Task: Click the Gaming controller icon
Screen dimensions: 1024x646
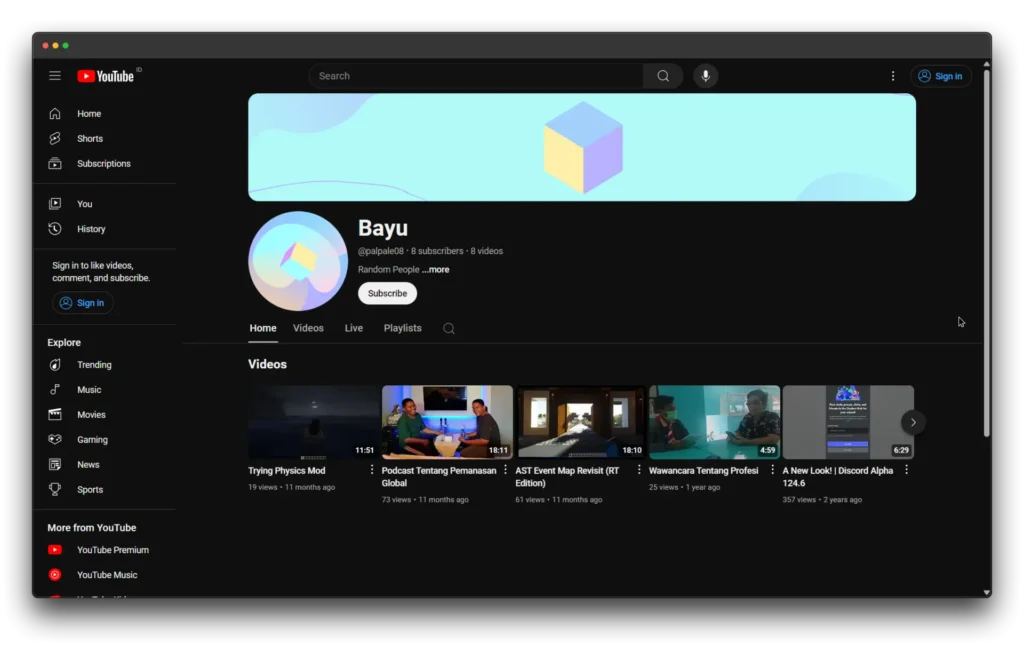Action: tap(55, 440)
